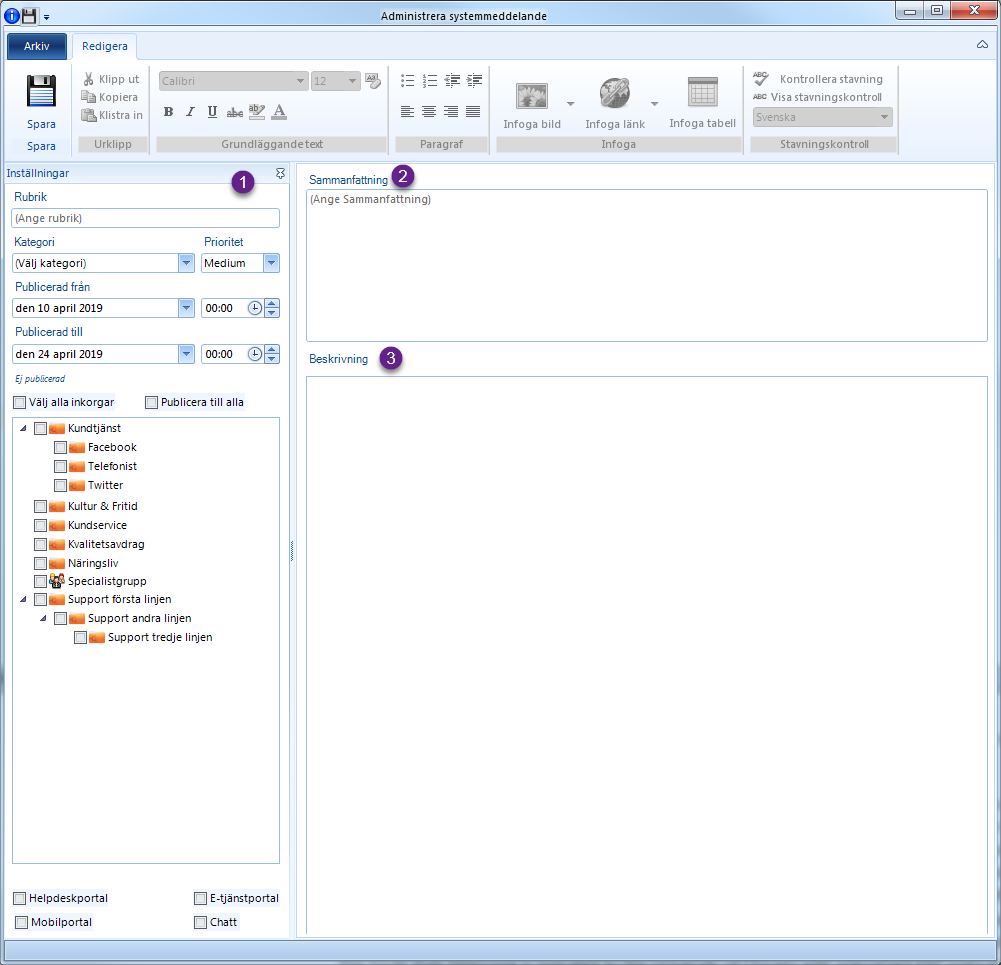Insert a bulleted list
Viewport: 1001px width, 965px height.
click(x=407, y=80)
